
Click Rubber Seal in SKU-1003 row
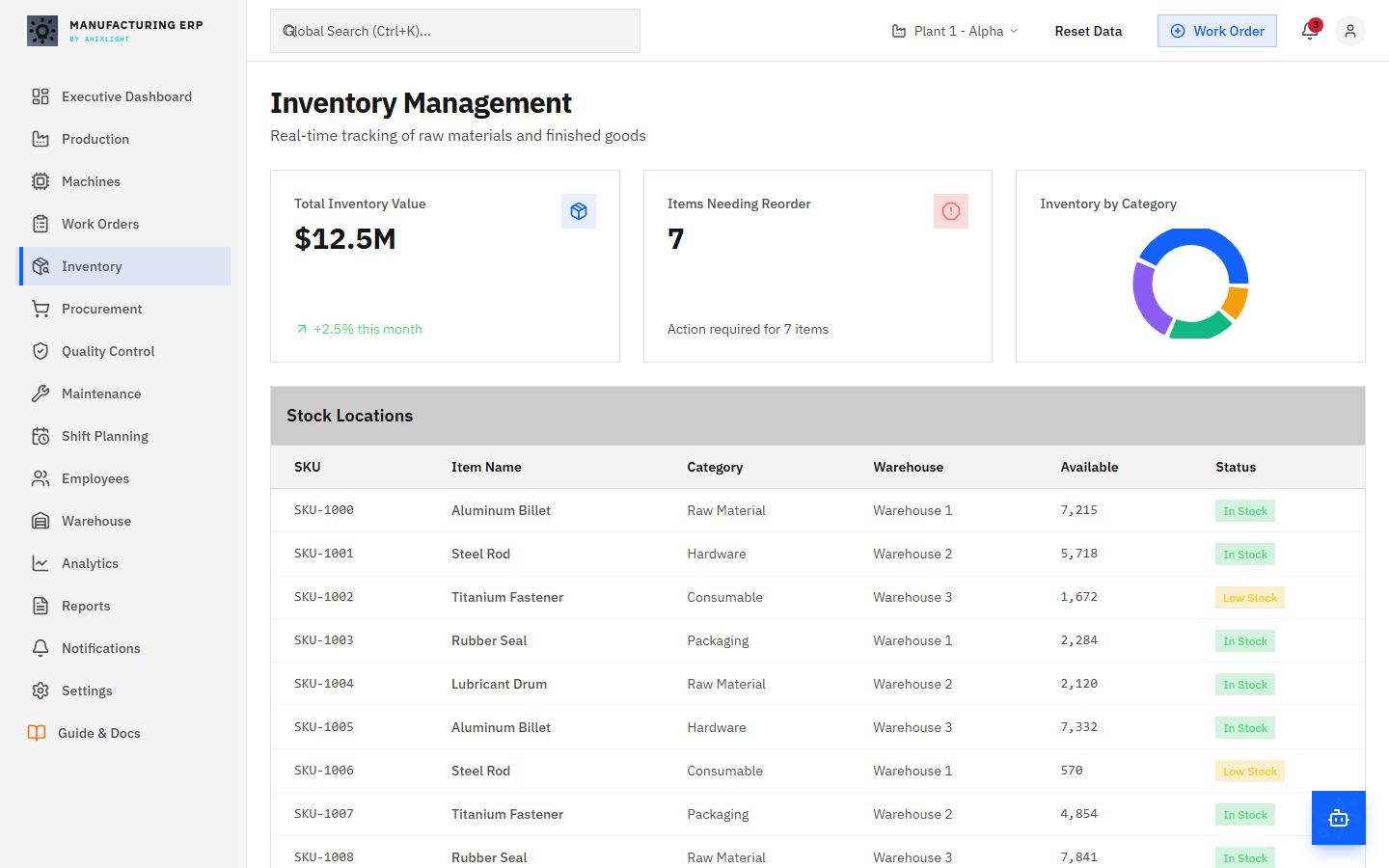tap(489, 640)
